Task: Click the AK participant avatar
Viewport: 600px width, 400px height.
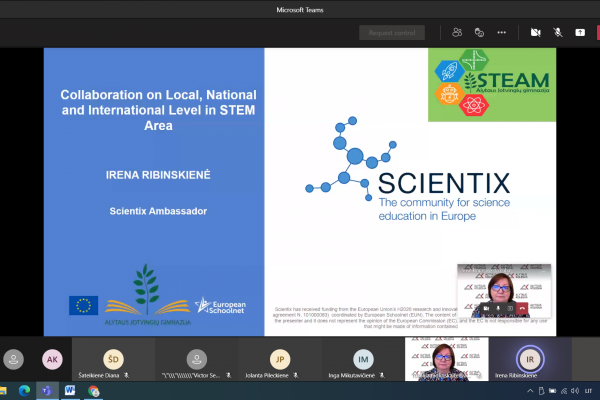Action: point(52,359)
